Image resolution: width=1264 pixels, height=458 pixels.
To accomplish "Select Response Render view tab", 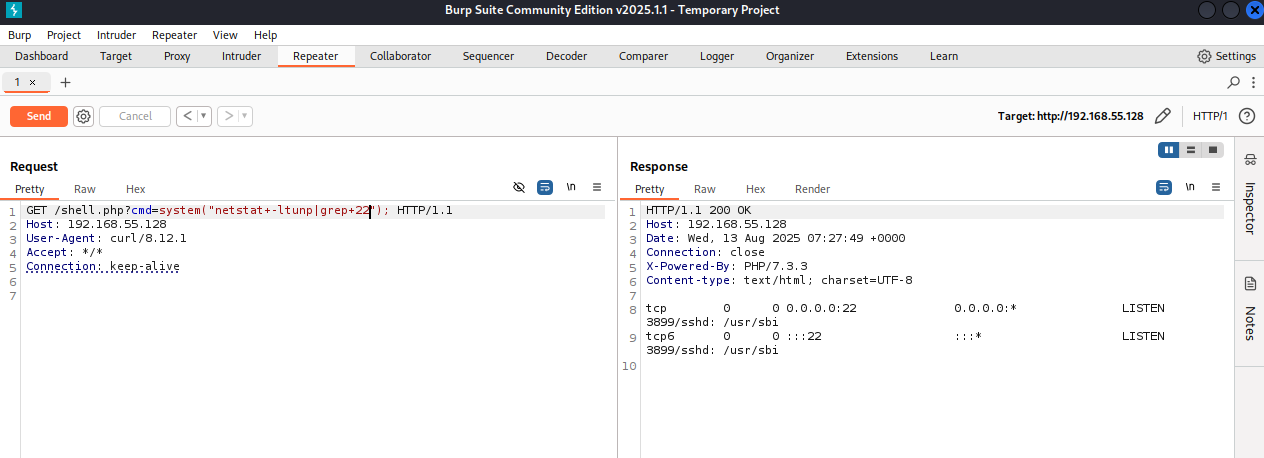I will click(812, 189).
